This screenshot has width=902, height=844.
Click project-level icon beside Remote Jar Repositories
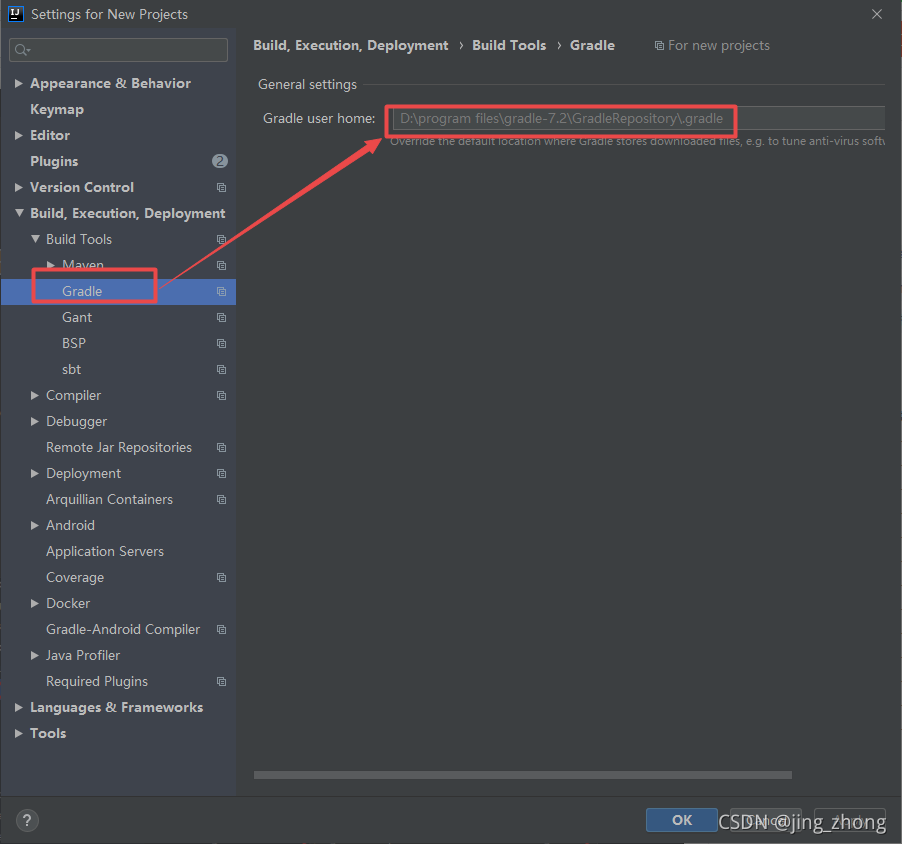coord(221,448)
